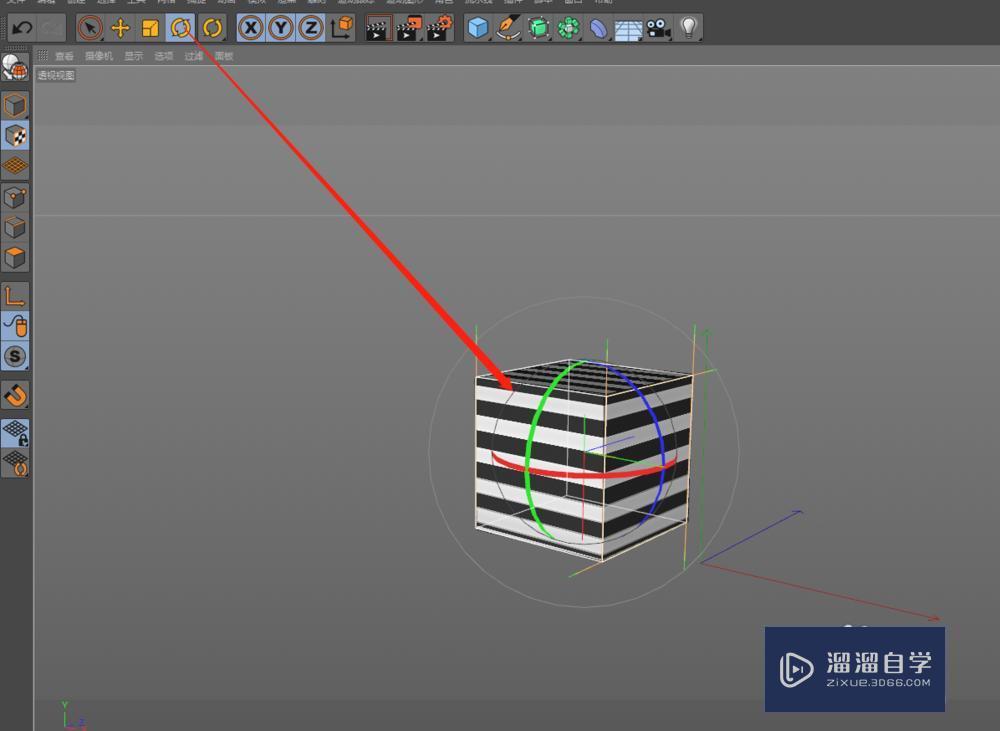Toggle the Z axis lock
Screen dimensions: 1000x731
click(311, 28)
